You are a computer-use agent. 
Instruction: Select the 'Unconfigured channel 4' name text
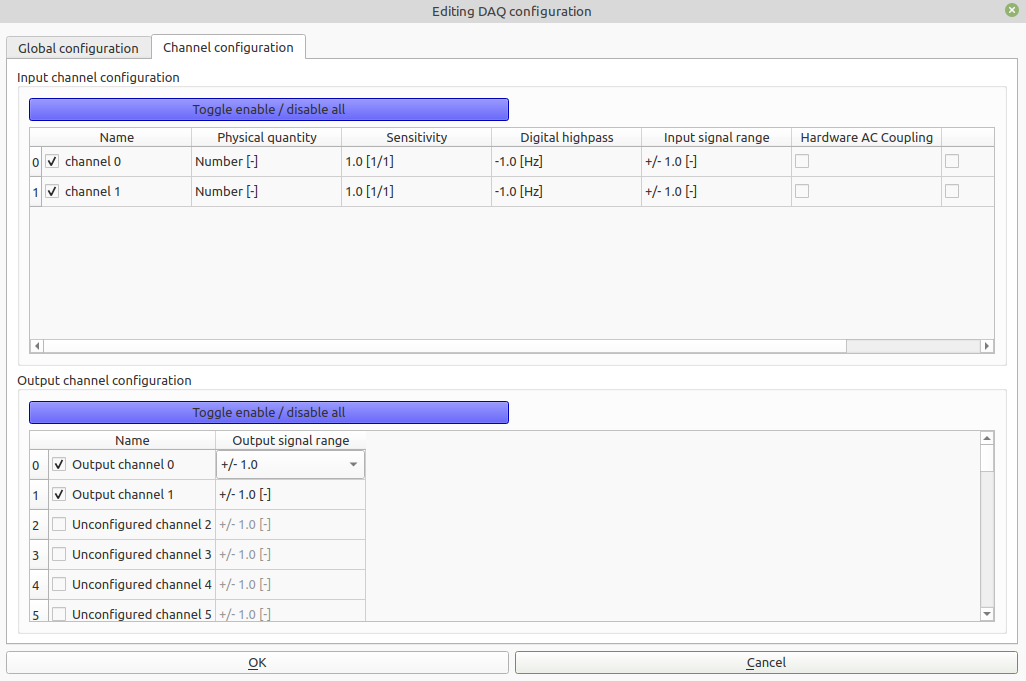tap(141, 585)
